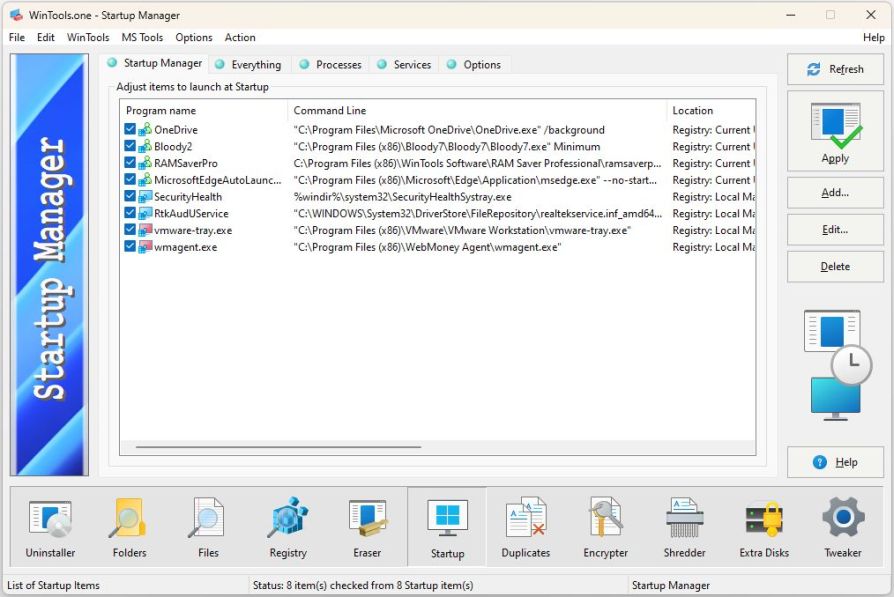Click the Edit... button
Viewport: 894px width, 597px height.
pos(835,230)
